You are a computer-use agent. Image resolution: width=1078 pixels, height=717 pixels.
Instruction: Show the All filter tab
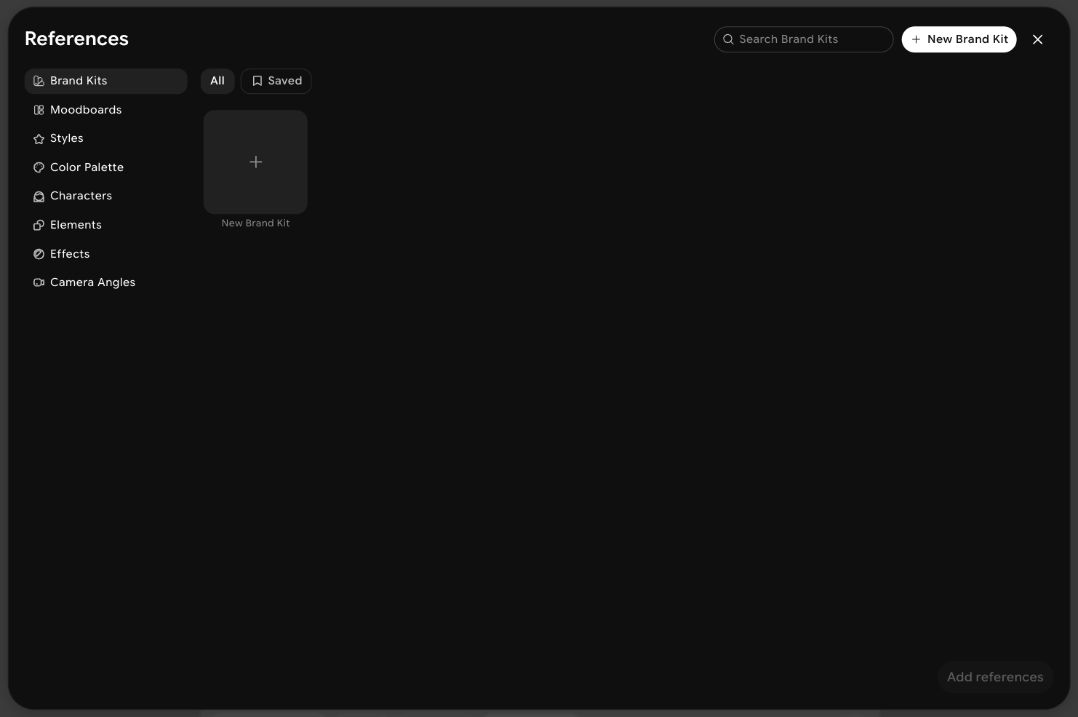217,81
